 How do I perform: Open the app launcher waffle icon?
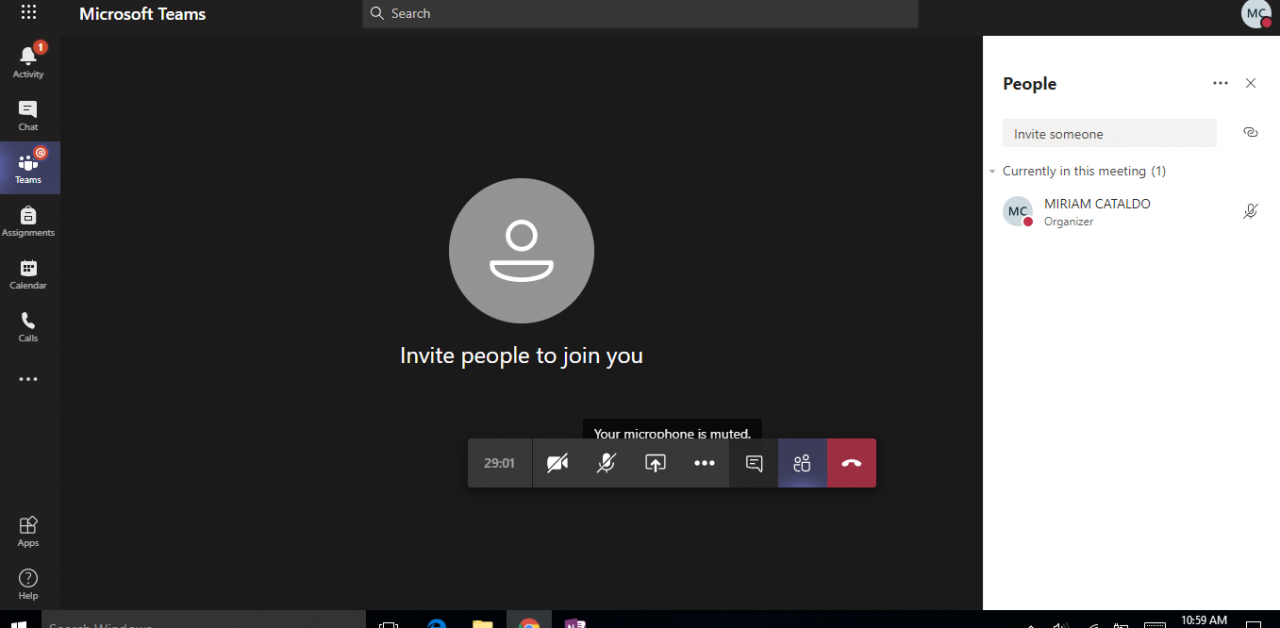point(28,13)
